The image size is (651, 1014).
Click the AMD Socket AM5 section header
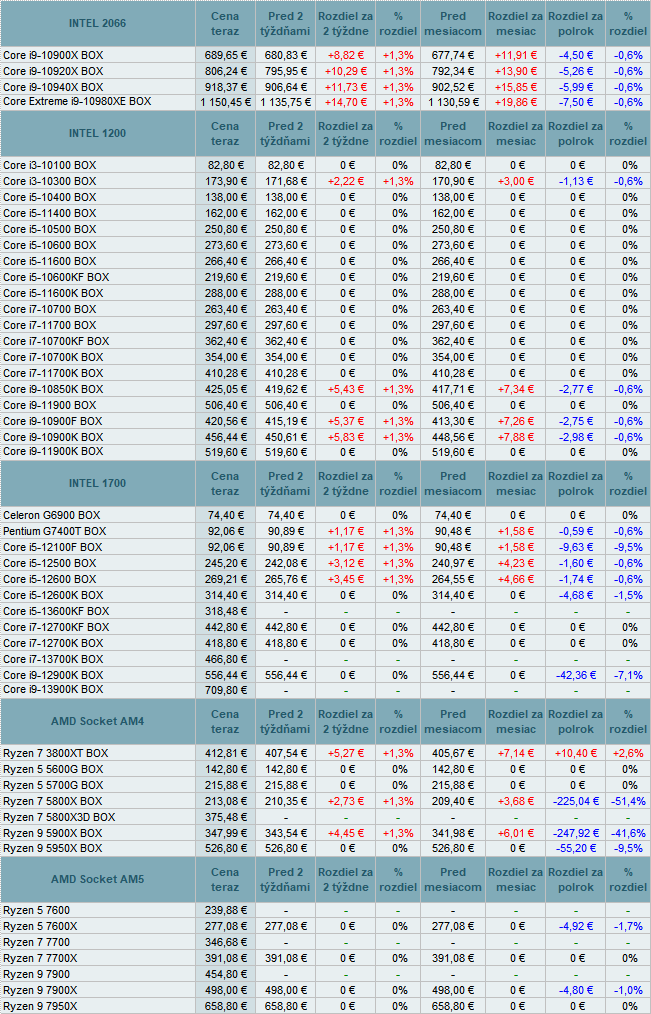(97, 879)
